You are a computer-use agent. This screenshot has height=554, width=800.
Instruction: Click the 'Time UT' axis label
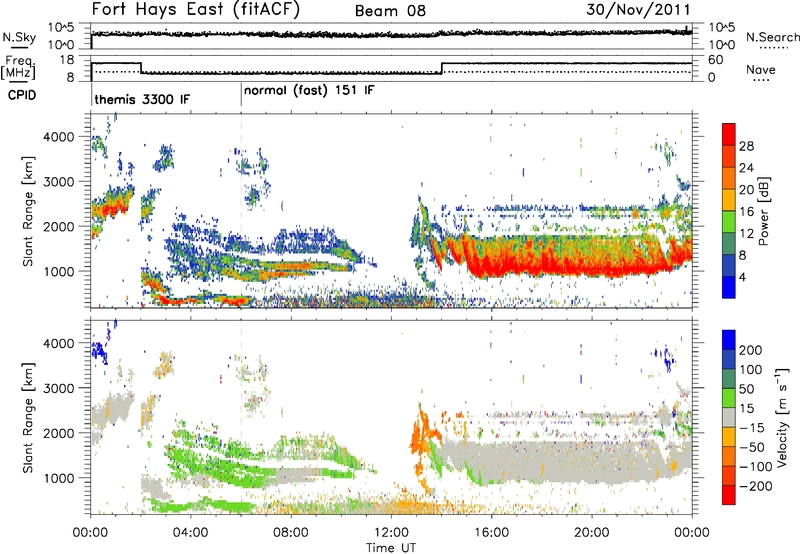click(391, 548)
